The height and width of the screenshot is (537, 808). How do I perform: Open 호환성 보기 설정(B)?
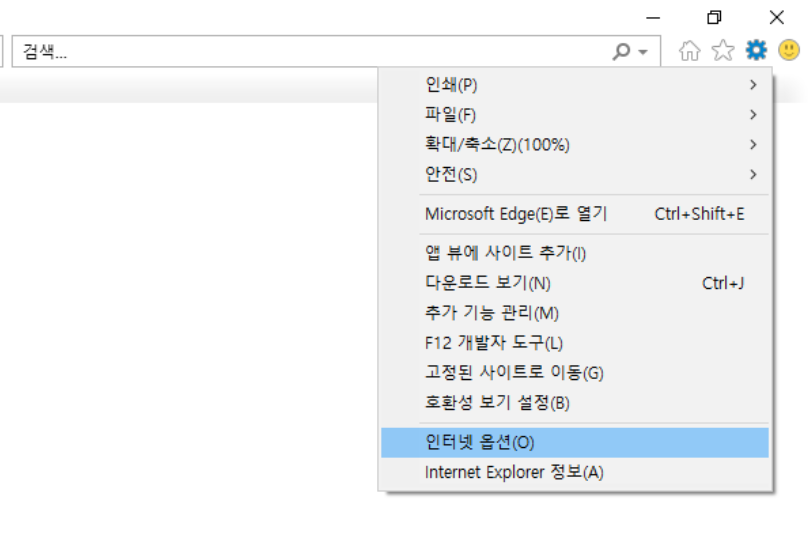[575, 402]
